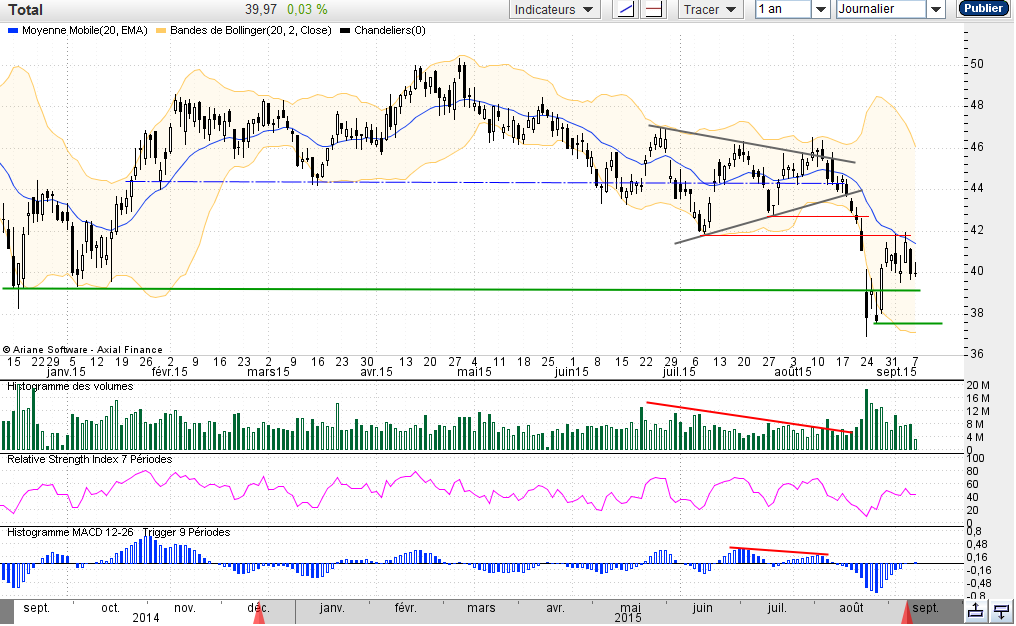This screenshot has width=1016, height=626.
Task: Select the trend line drawing tool
Action: [625, 10]
